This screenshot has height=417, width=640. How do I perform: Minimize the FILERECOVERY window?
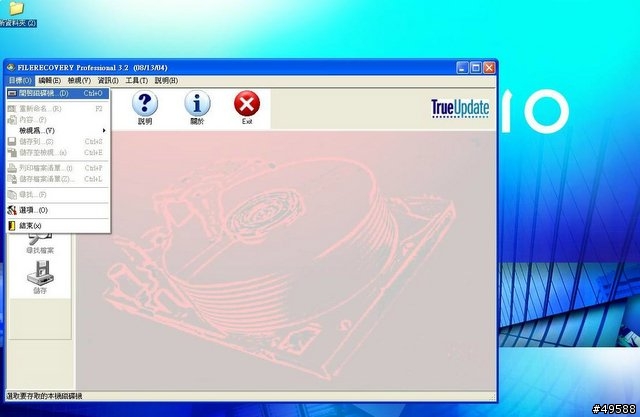click(x=462, y=68)
